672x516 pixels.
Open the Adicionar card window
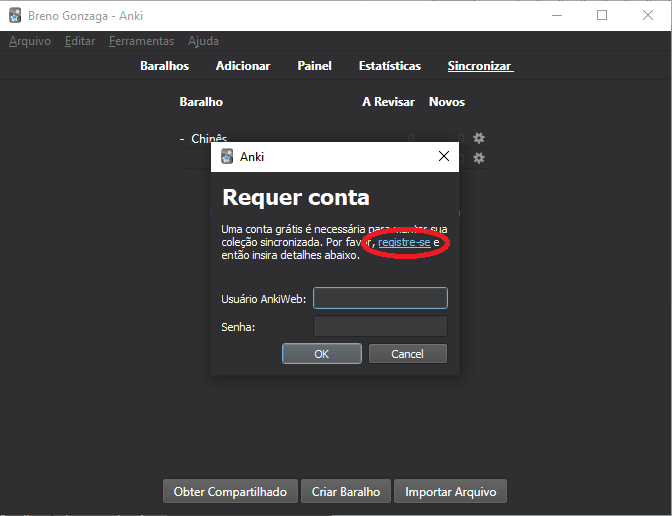click(243, 66)
